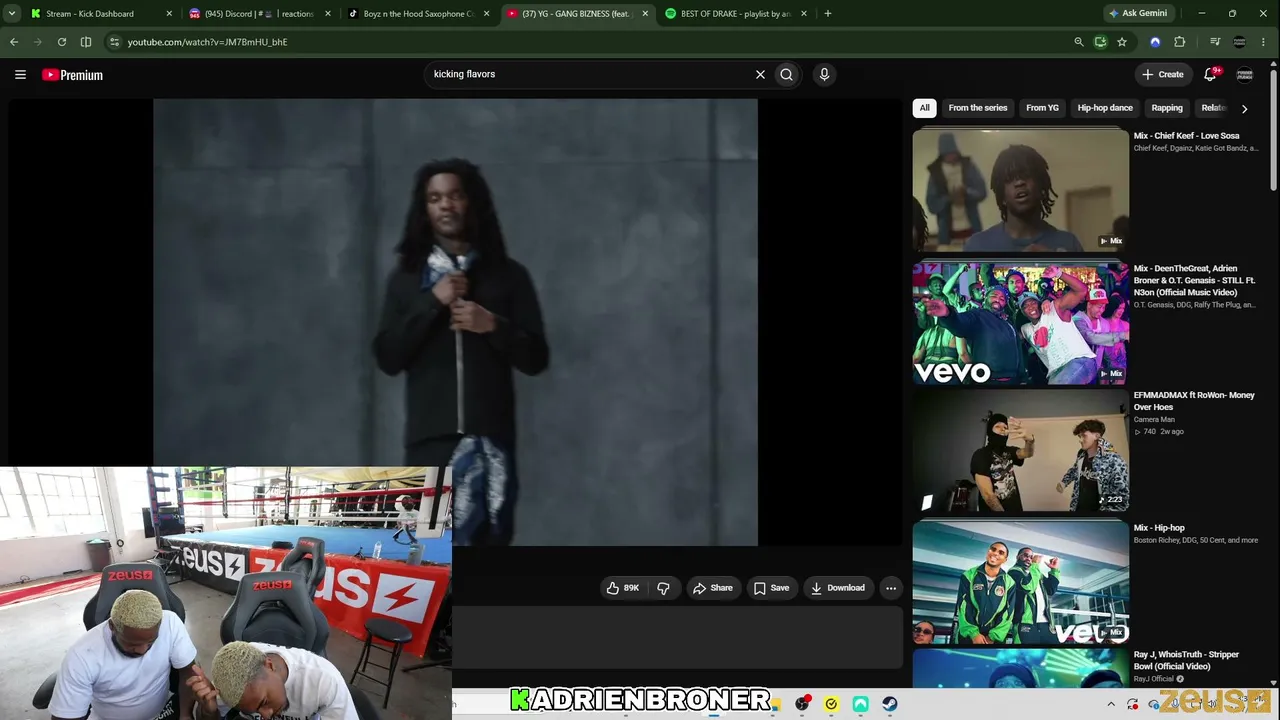Close the BEST OF DRAKE tab

804,14
